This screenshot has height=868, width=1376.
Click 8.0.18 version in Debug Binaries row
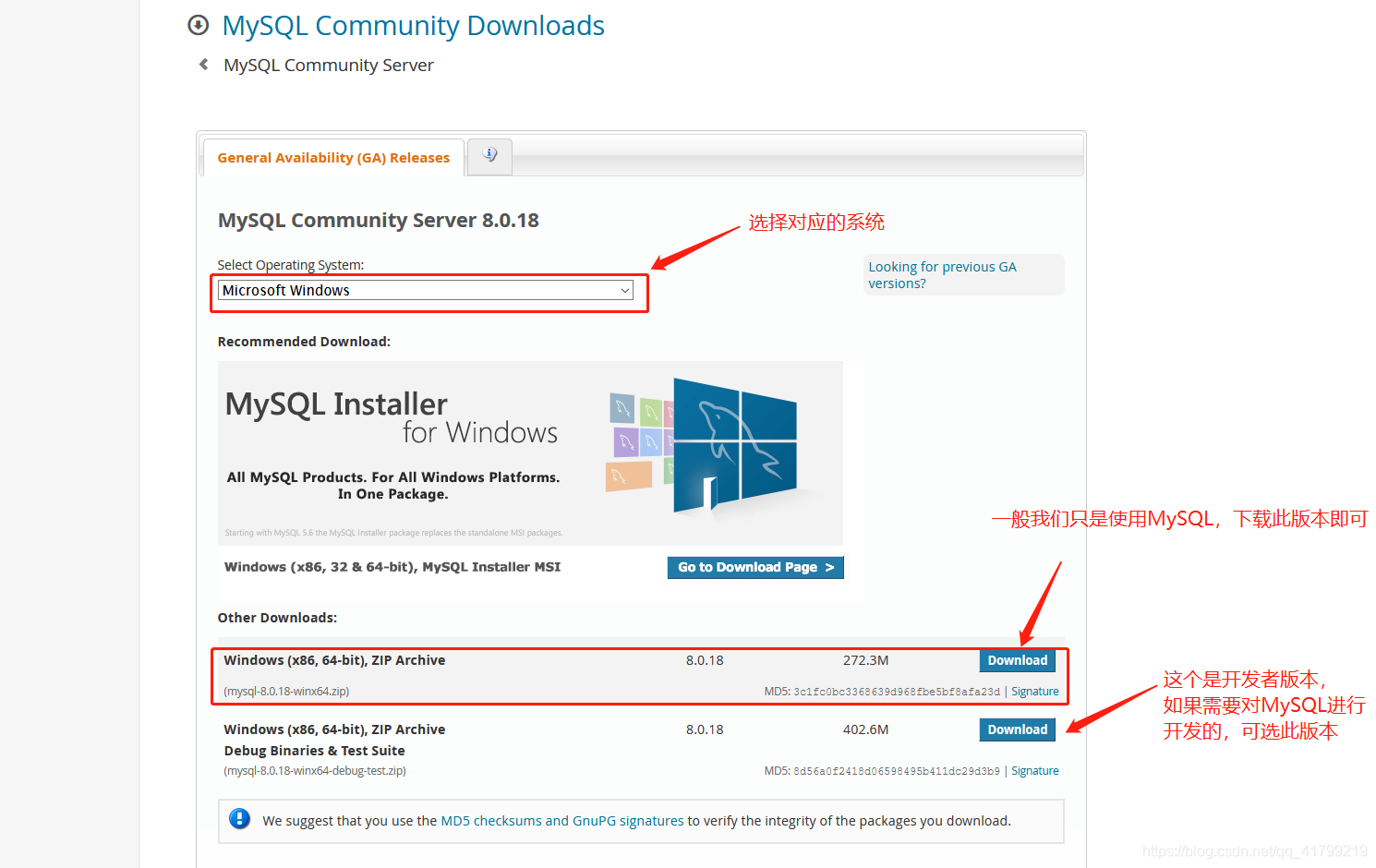[x=705, y=729]
